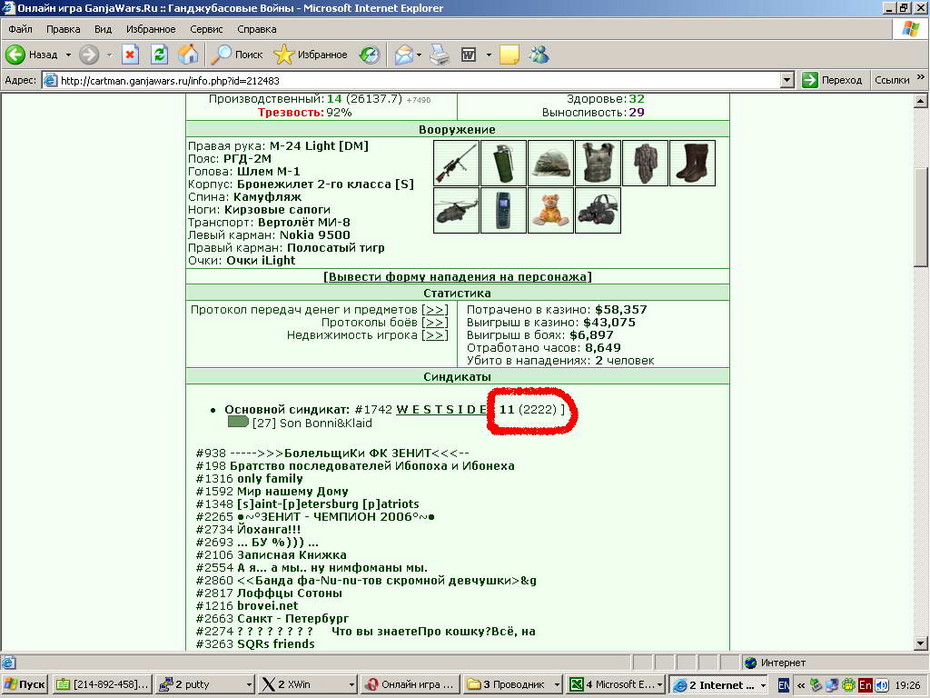Click the Камуфляж cloak item image
This screenshot has width=930, height=698.
pos(645,163)
